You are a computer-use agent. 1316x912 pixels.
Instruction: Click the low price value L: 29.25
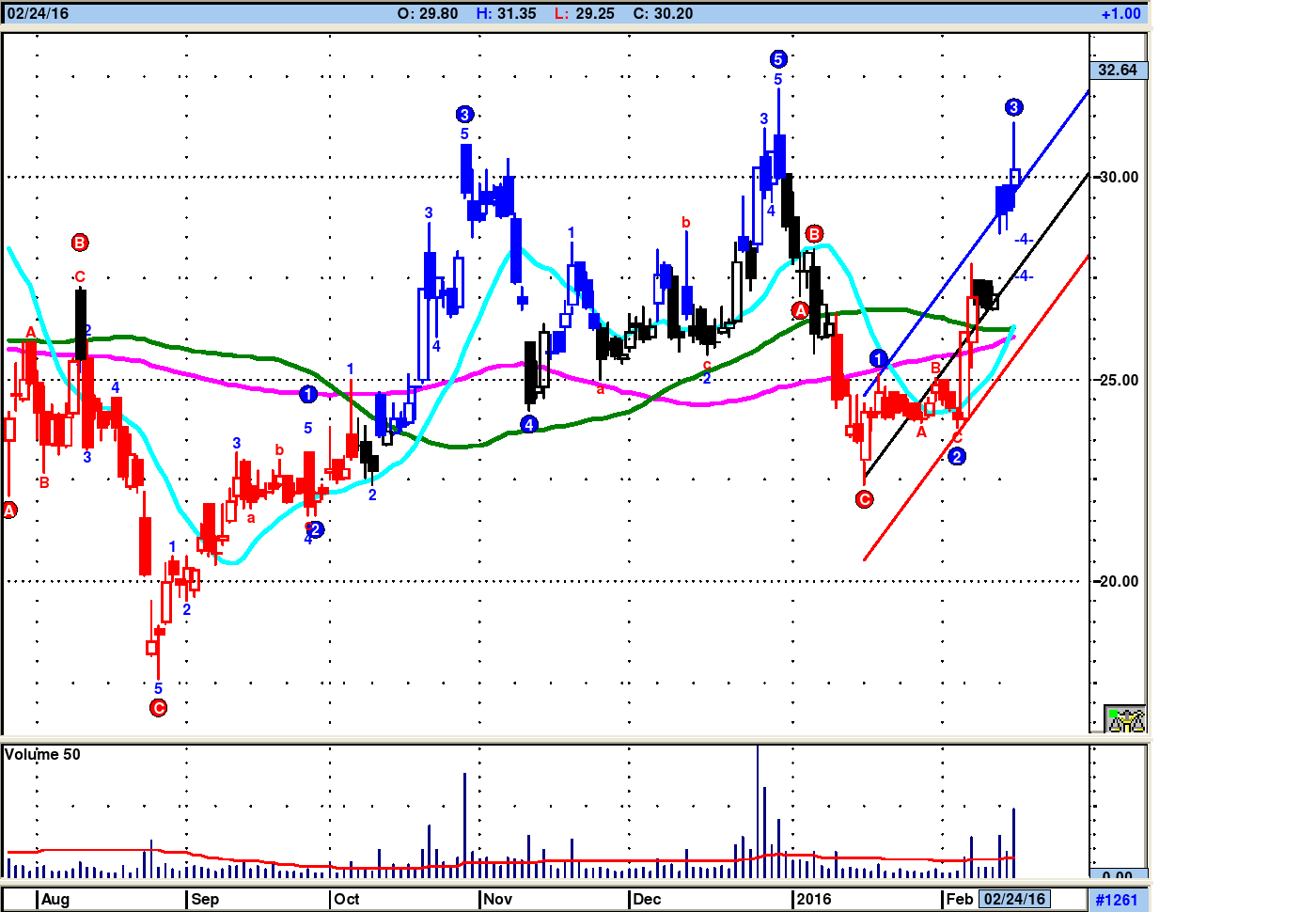(584, 13)
